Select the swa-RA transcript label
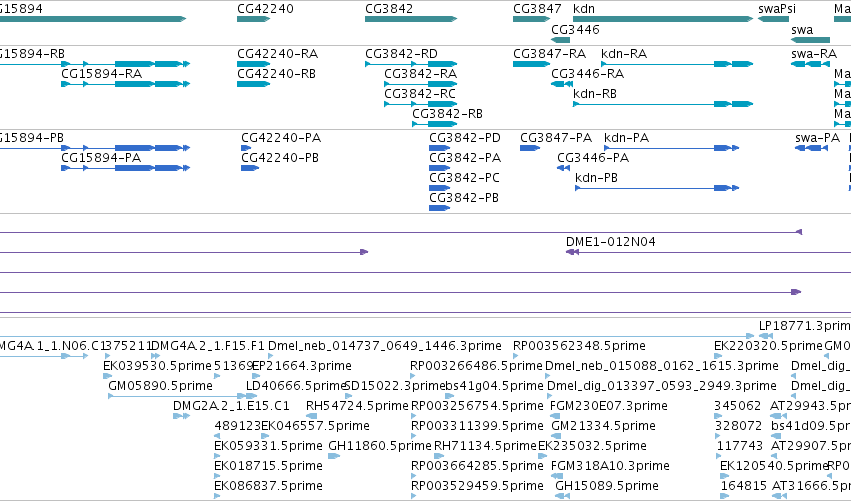The width and height of the screenshot is (851, 501). click(x=814, y=54)
